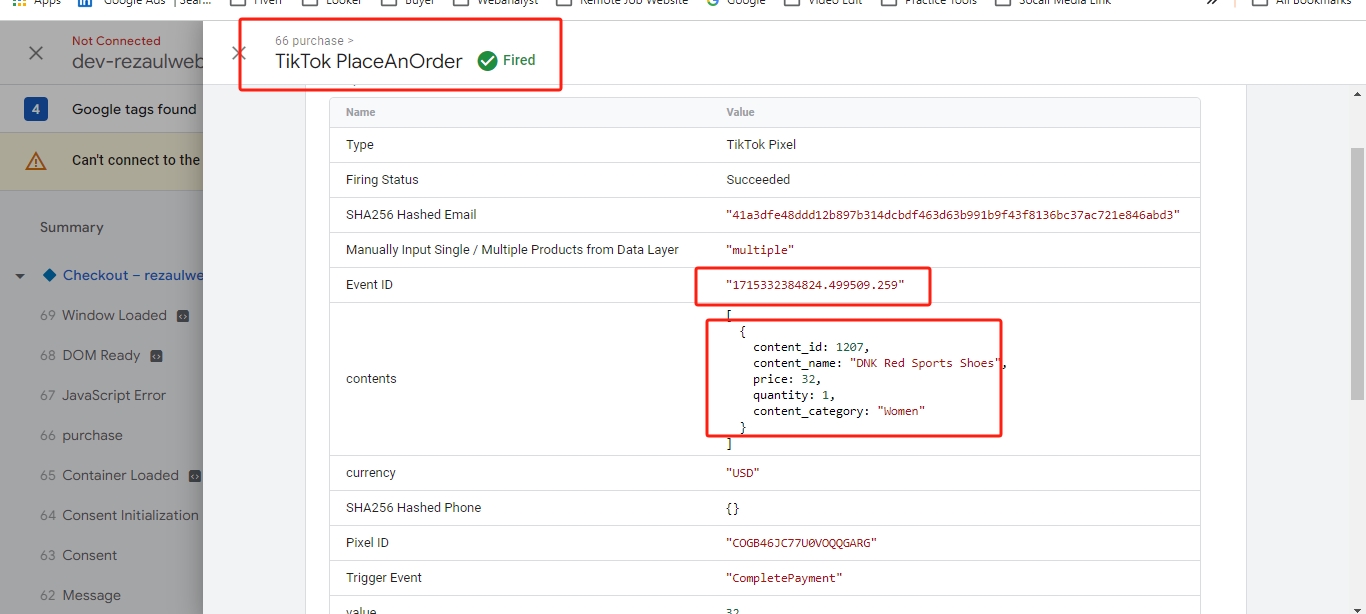The image size is (1366, 614).
Task: Click the "multiple" value
Action: [x=760, y=250]
